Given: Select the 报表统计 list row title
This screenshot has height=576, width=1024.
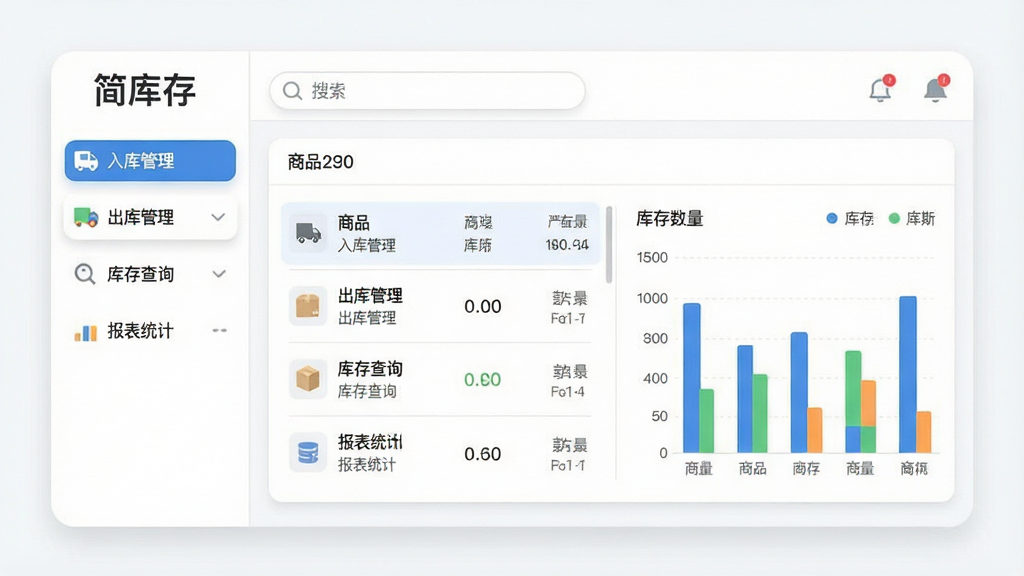Looking at the screenshot, I should (x=370, y=442).
